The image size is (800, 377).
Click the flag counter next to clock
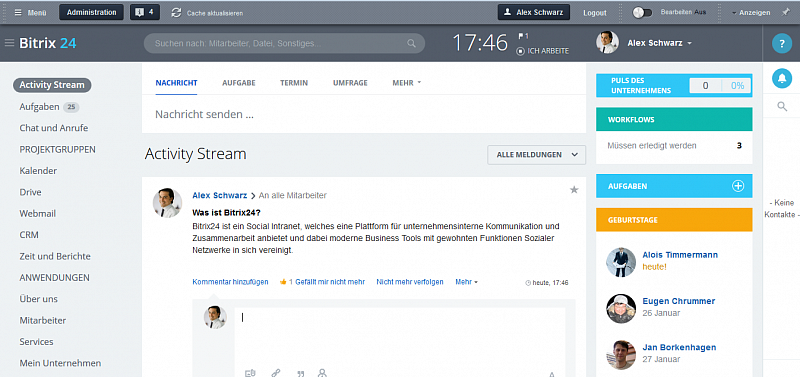tap(523, 36)
